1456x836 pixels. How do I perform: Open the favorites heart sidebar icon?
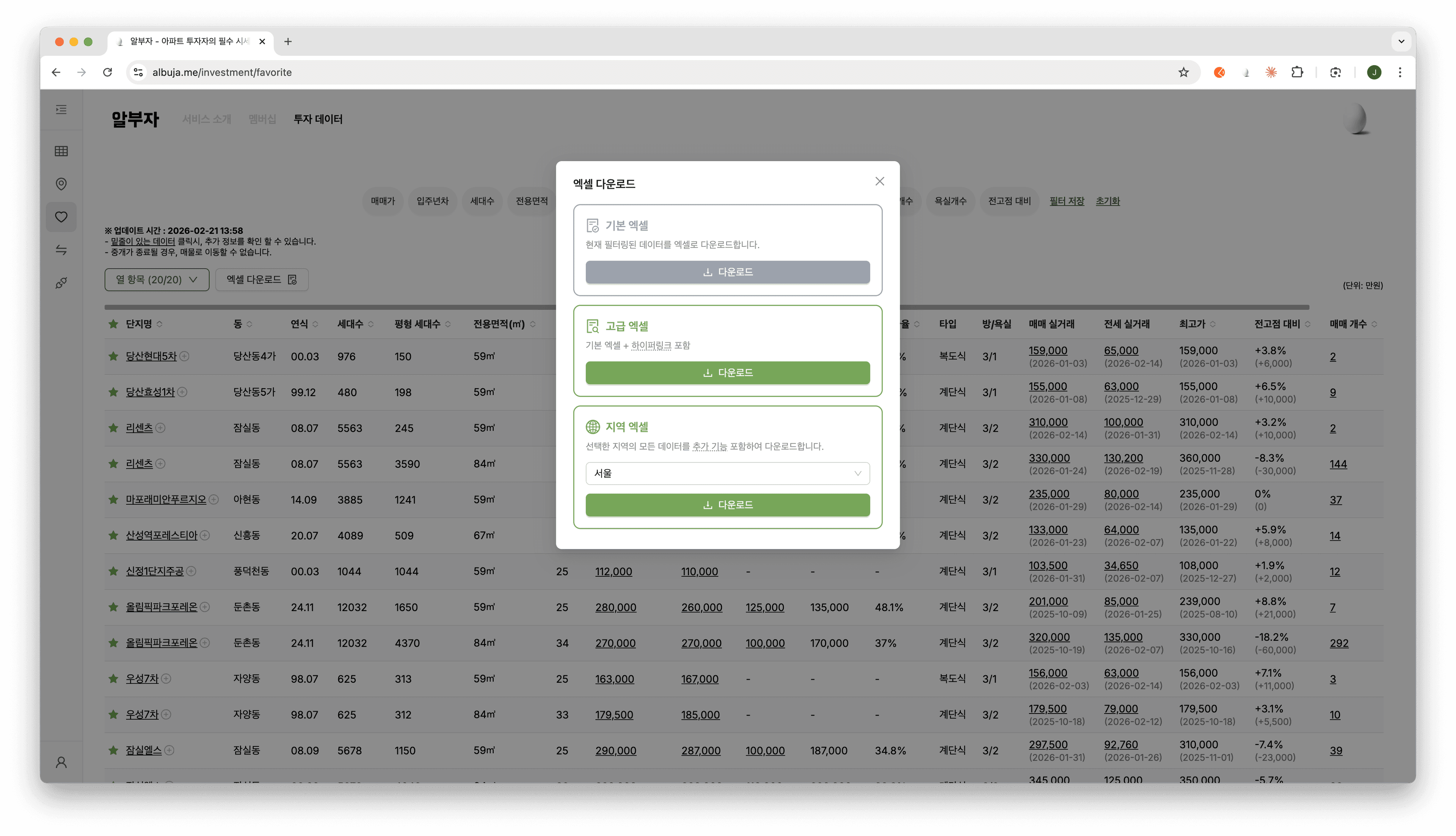pos(61,217)
